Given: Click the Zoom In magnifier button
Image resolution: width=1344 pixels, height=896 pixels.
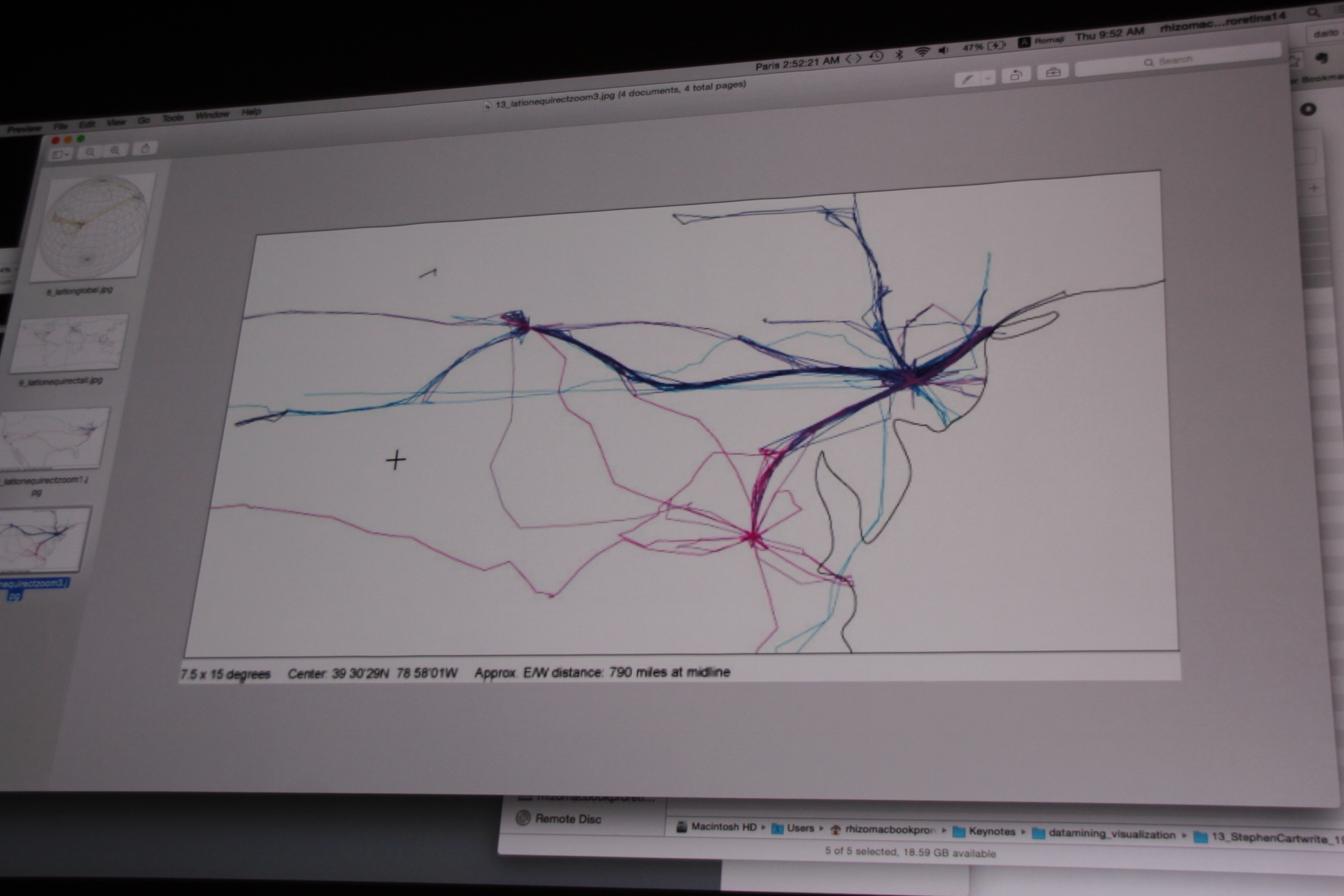Looking at the screenshot, I should pyautogui.click(x=115, y=150).
